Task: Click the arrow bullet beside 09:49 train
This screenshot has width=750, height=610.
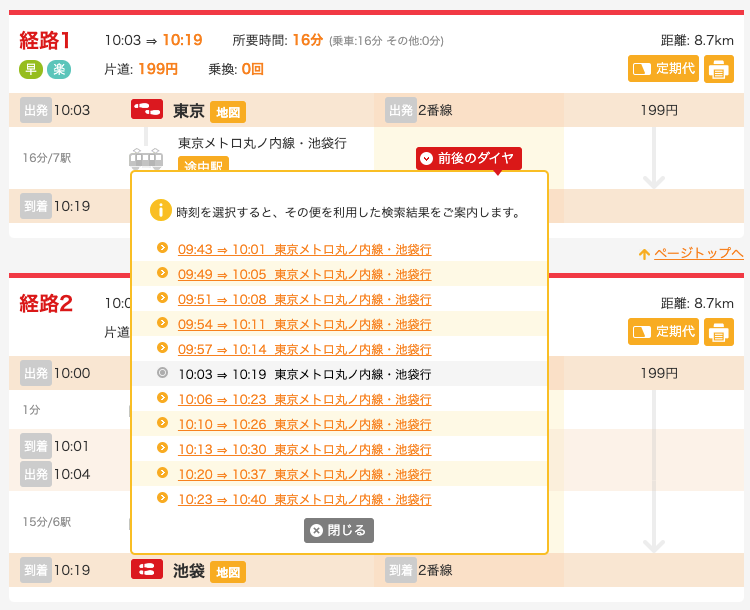Action: pos(163,272)
